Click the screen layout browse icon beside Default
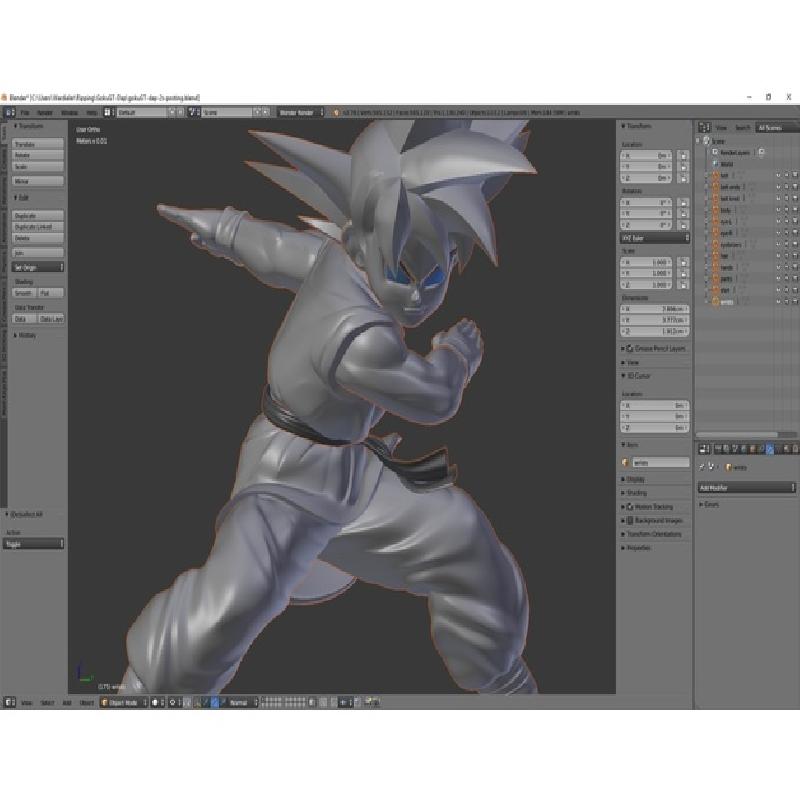Screen dimensions: 800x800 tap(108, 112)
